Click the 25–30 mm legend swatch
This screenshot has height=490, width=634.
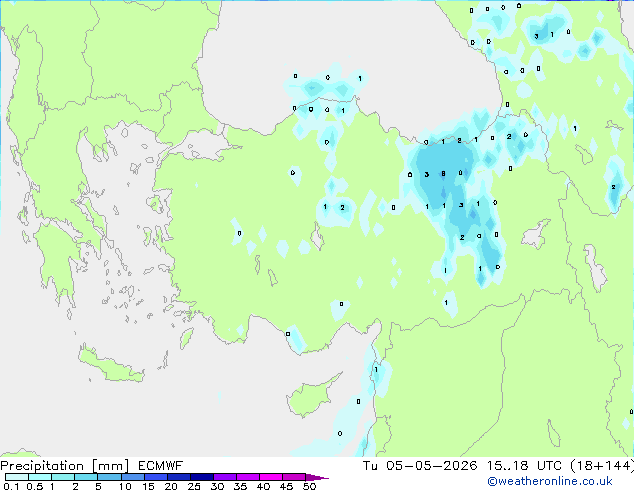pyautogui.click(x=202, y=477)
